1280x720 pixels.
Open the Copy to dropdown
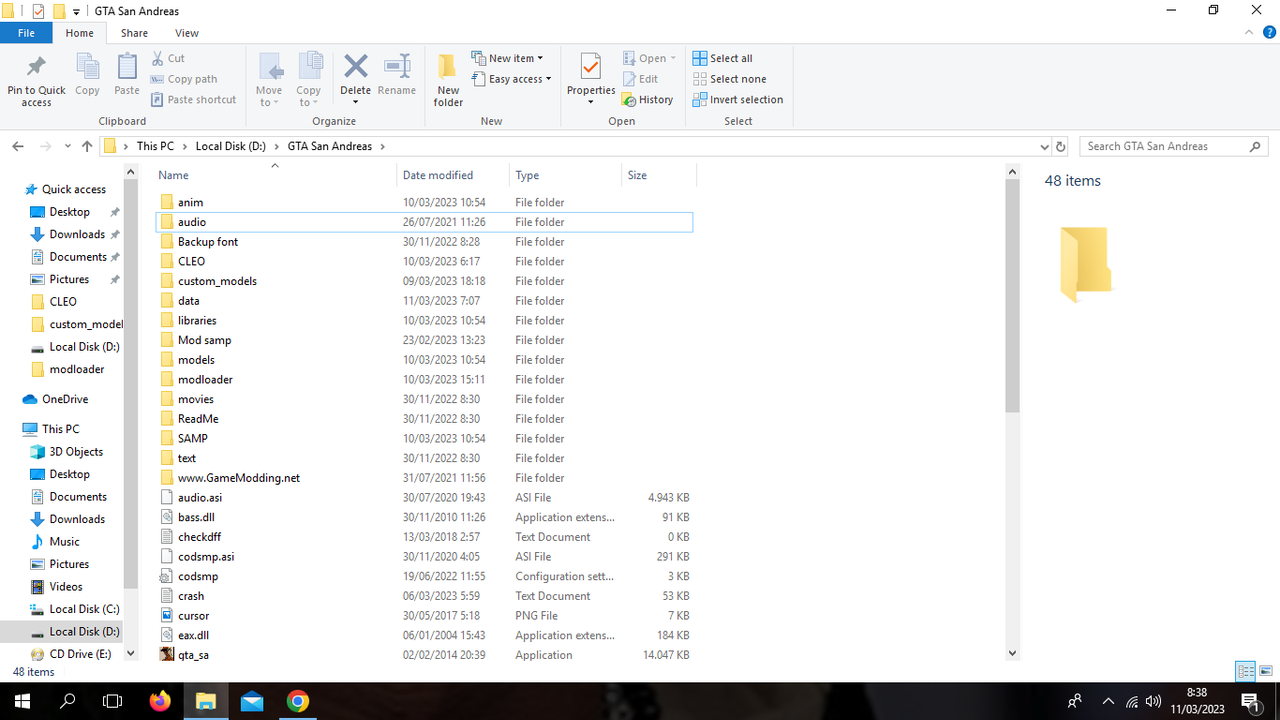tap(309, 80)
